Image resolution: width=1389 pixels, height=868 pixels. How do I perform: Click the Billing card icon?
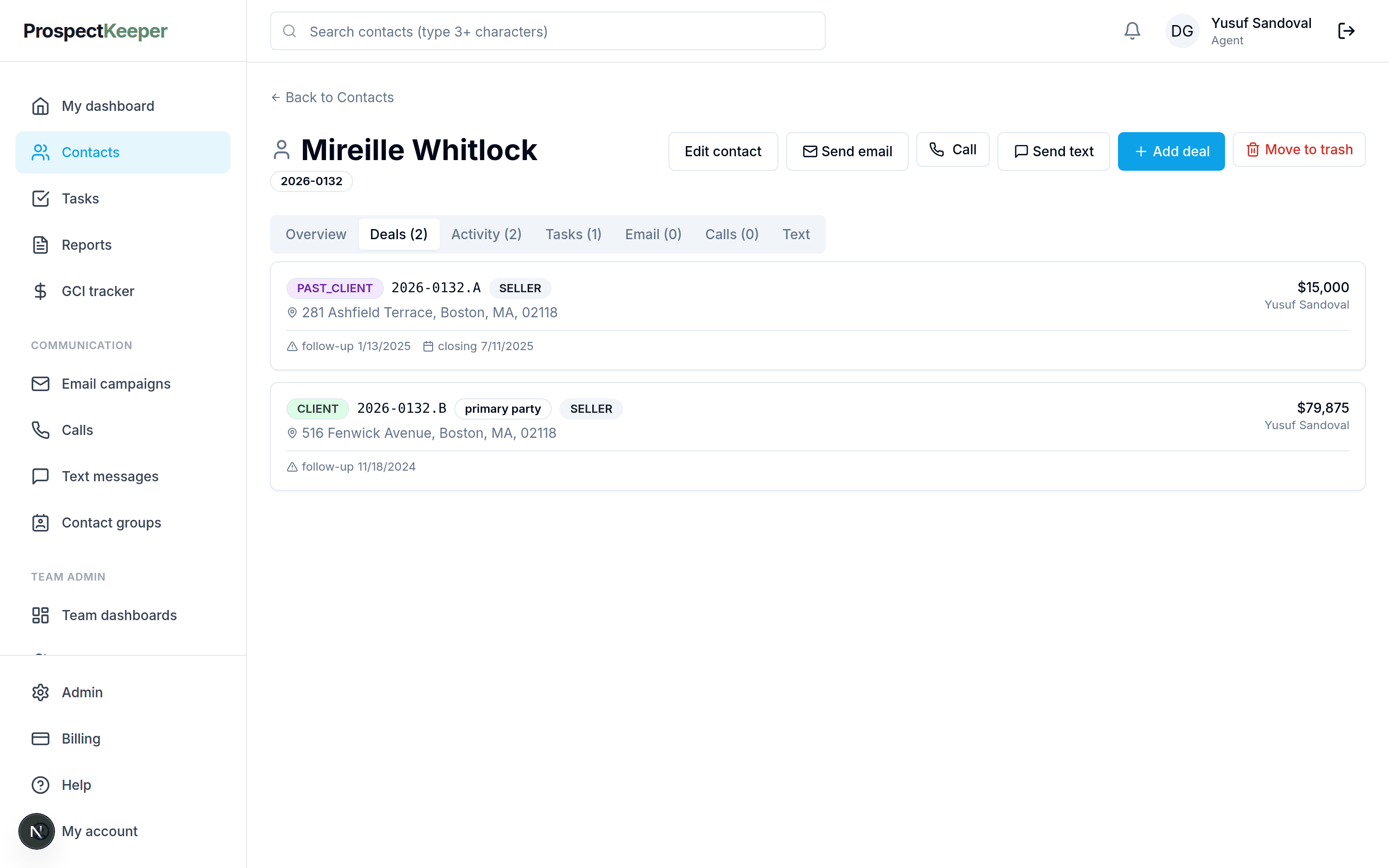(x=40, y=739)
